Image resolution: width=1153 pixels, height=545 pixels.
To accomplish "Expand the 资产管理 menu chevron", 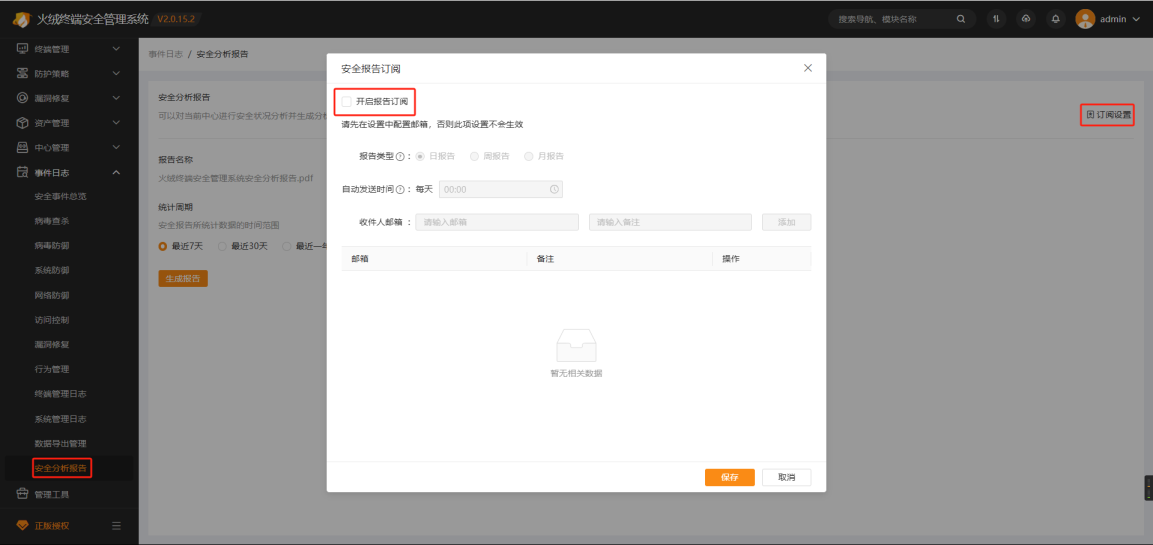I will [x=116, y=123].
